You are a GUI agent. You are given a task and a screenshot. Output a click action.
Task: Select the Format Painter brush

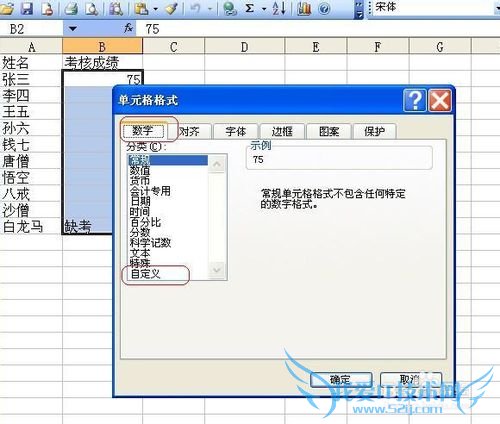(172, 8)
